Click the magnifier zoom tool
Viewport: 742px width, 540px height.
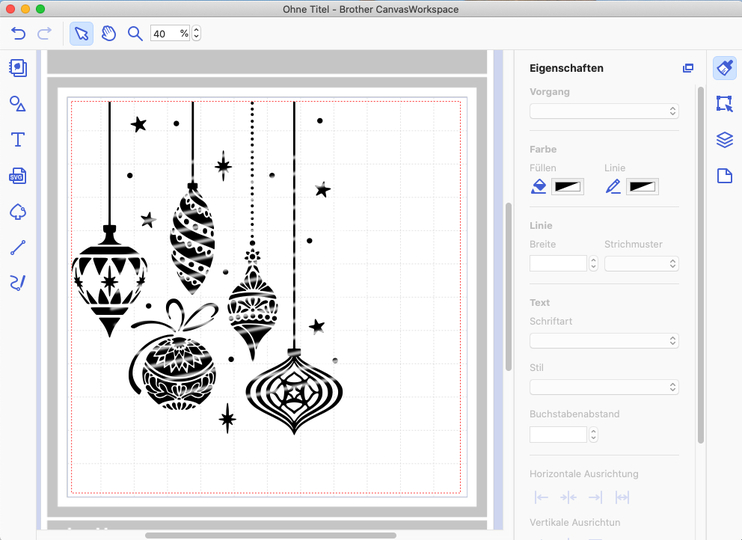135,34
